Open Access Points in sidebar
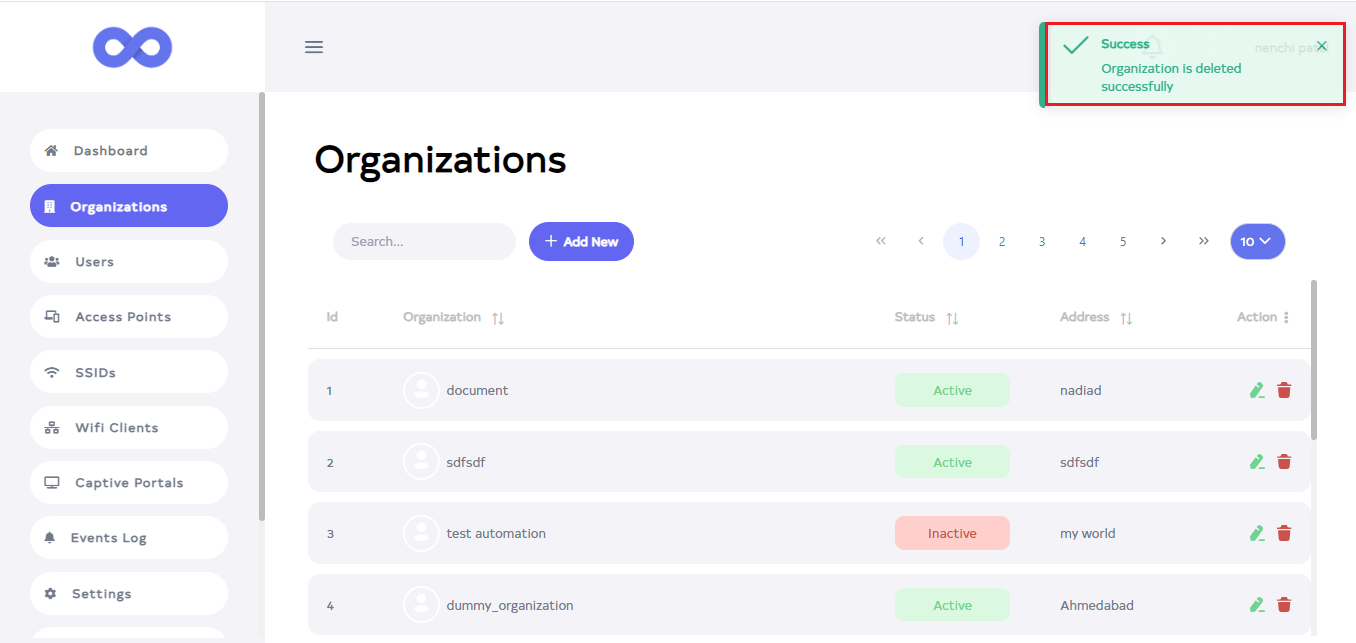The image size is (1356, 643). click(x=123, y=317)
